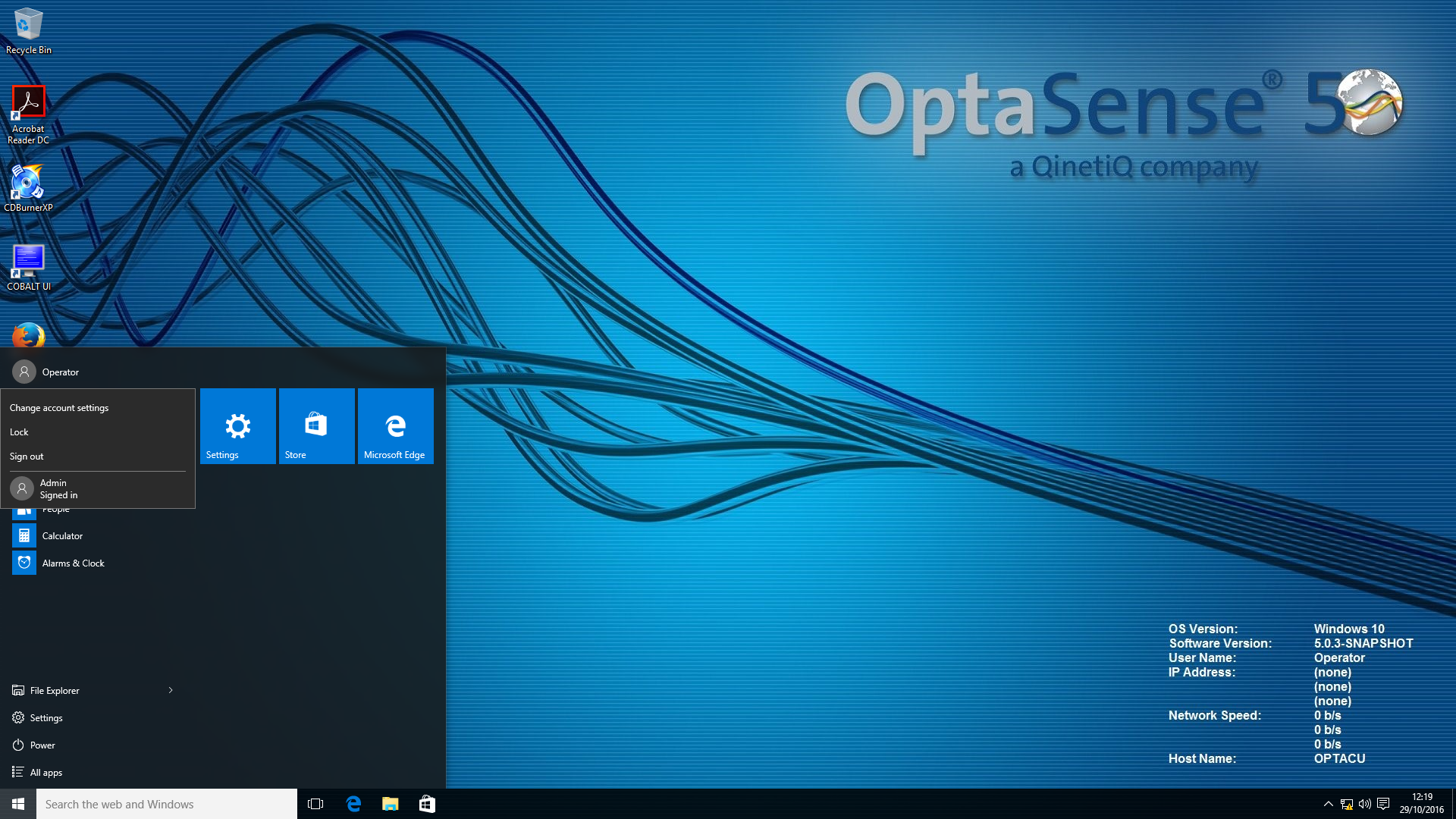The height and width of the screenshot is (819, 1456).
Task: Open Calculator from the app list
Action: (x=62, y=536)
